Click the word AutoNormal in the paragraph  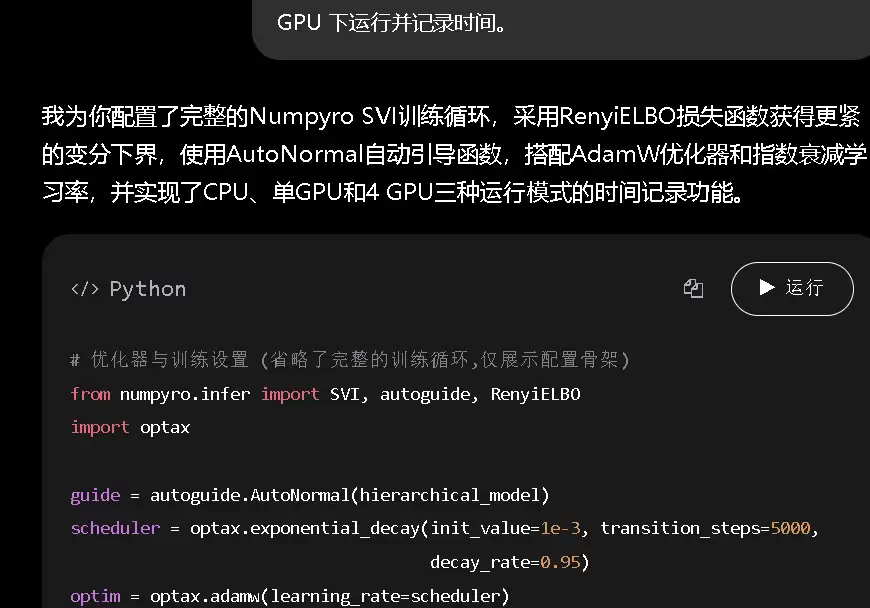point(295,154)
